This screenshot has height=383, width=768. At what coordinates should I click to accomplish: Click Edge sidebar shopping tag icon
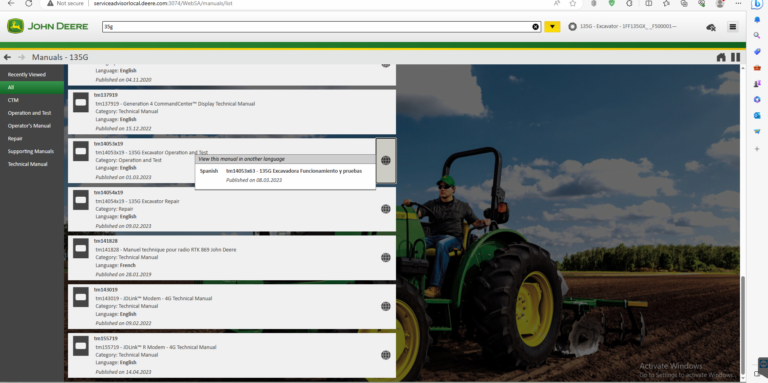(757, 51)
